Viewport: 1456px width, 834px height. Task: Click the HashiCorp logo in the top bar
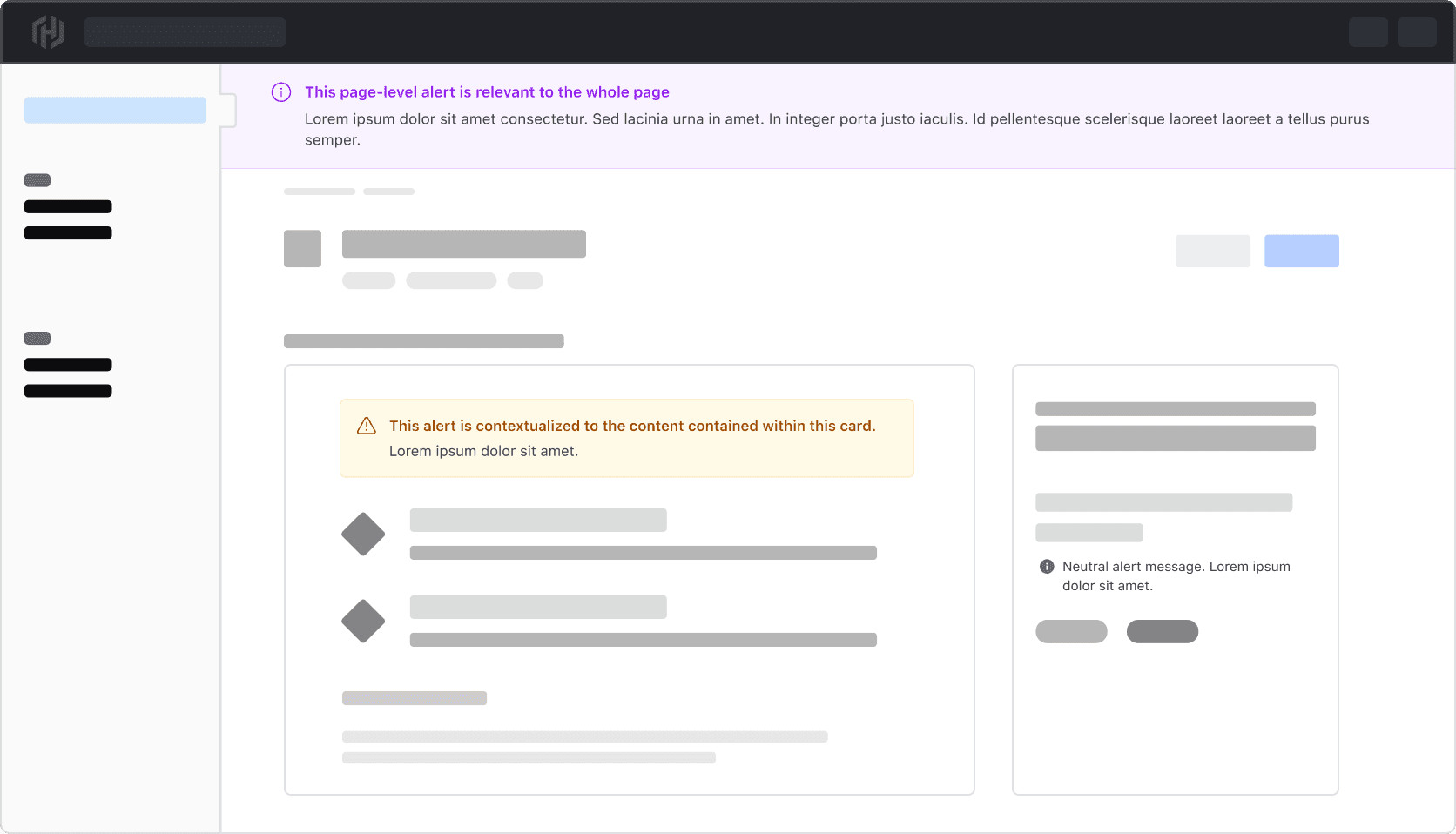(48, 31)
